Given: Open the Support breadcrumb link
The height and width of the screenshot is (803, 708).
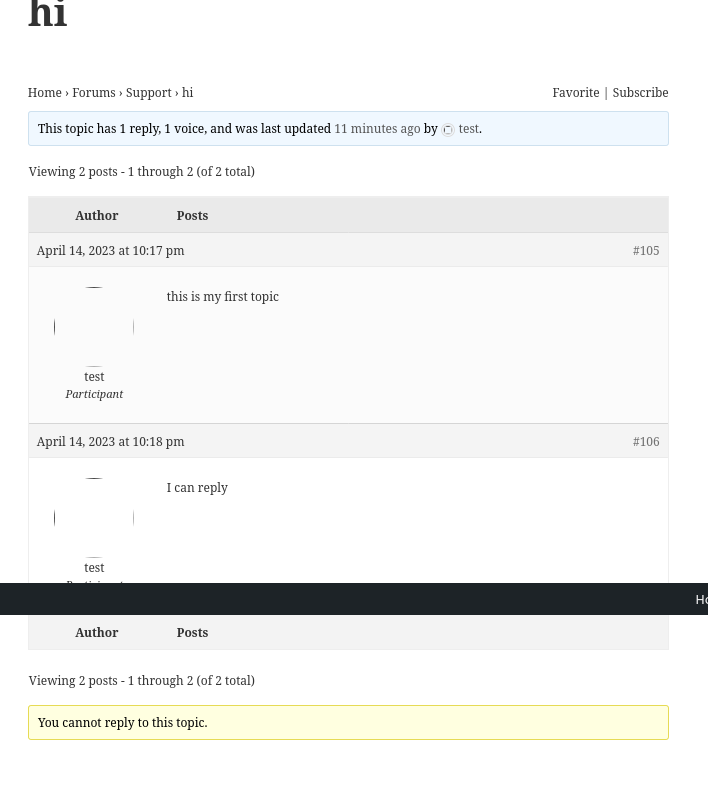Looking at the screenshot, I should (x=148, y=92).
